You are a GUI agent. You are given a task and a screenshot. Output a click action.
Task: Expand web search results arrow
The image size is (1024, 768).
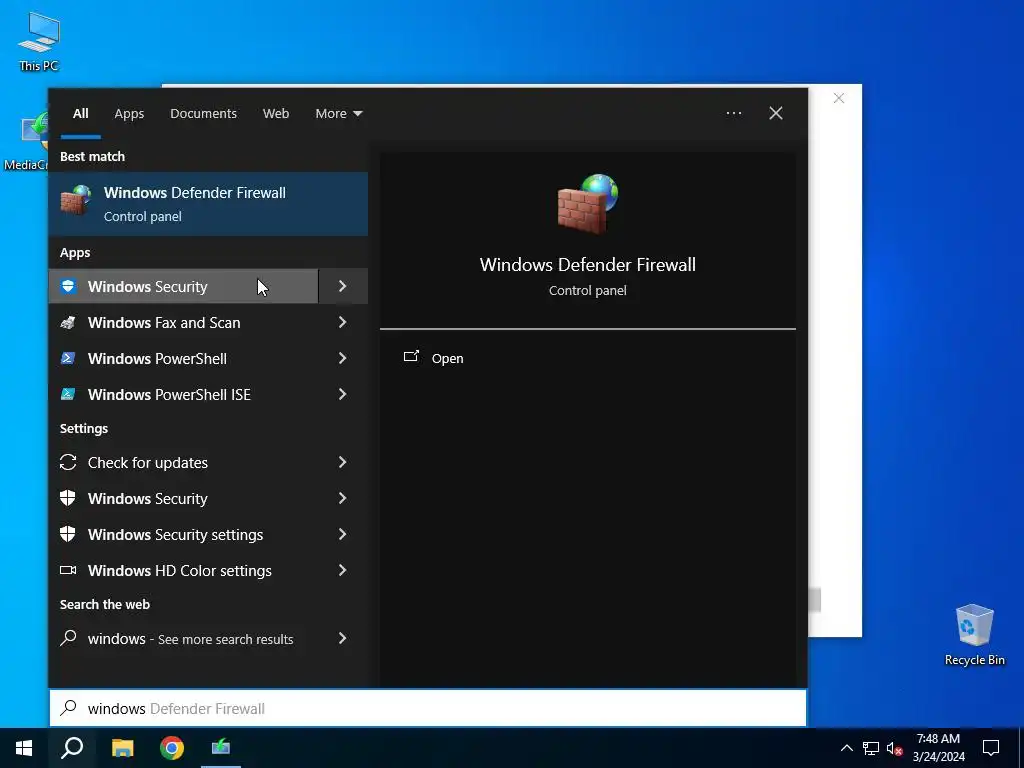click(x=343, y=638)
